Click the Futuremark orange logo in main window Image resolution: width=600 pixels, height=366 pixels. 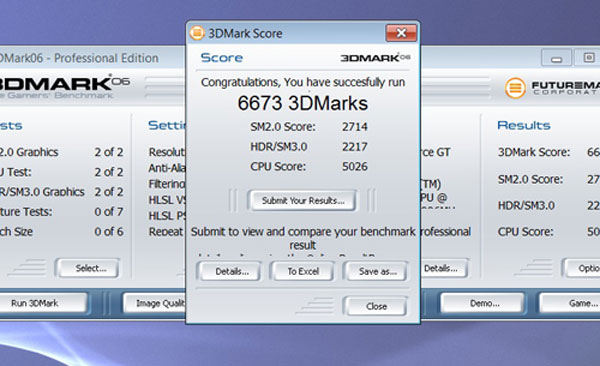tap(515, 88)
